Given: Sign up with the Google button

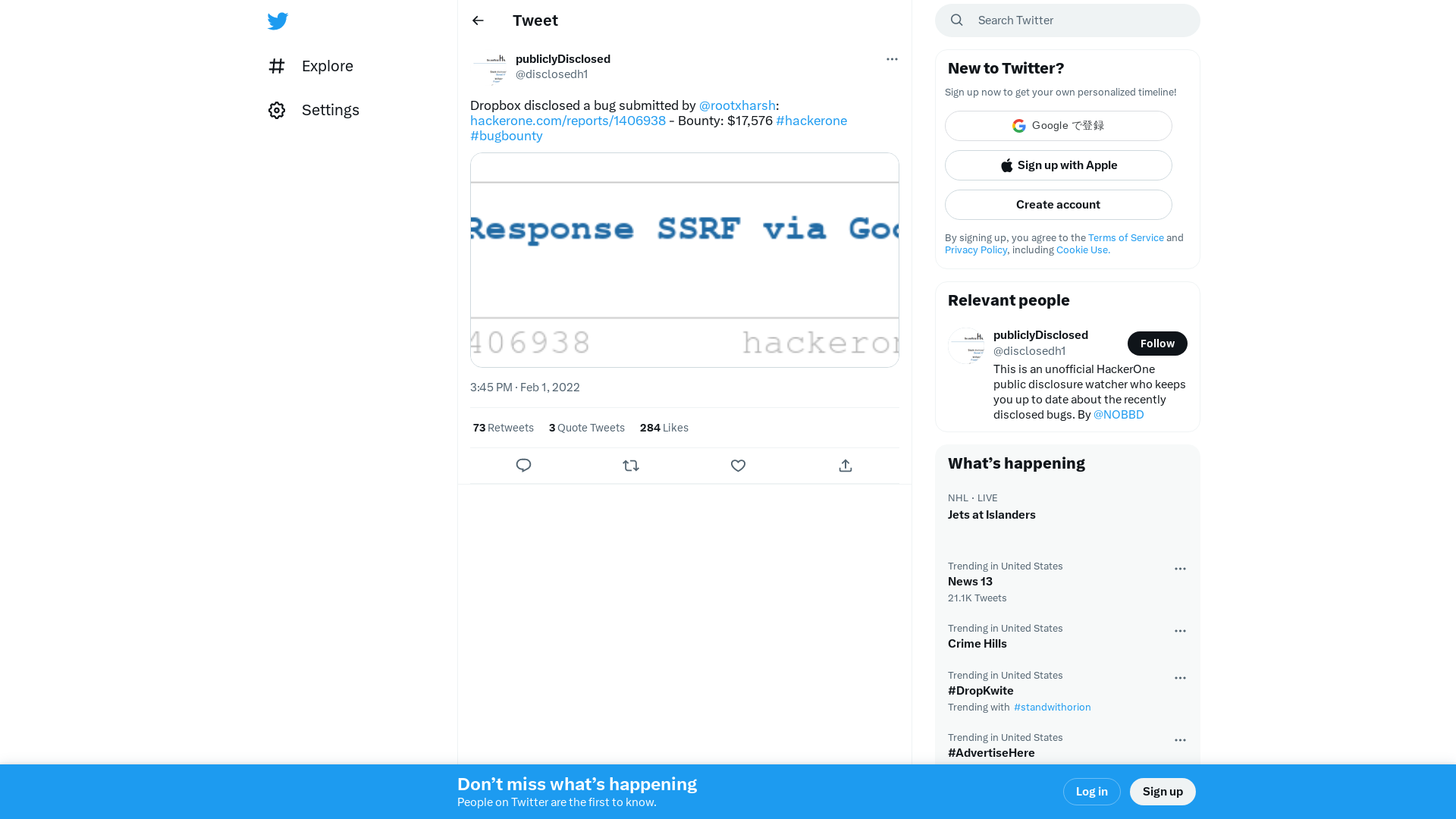Looking at the screenshot, I should 1059,126.
